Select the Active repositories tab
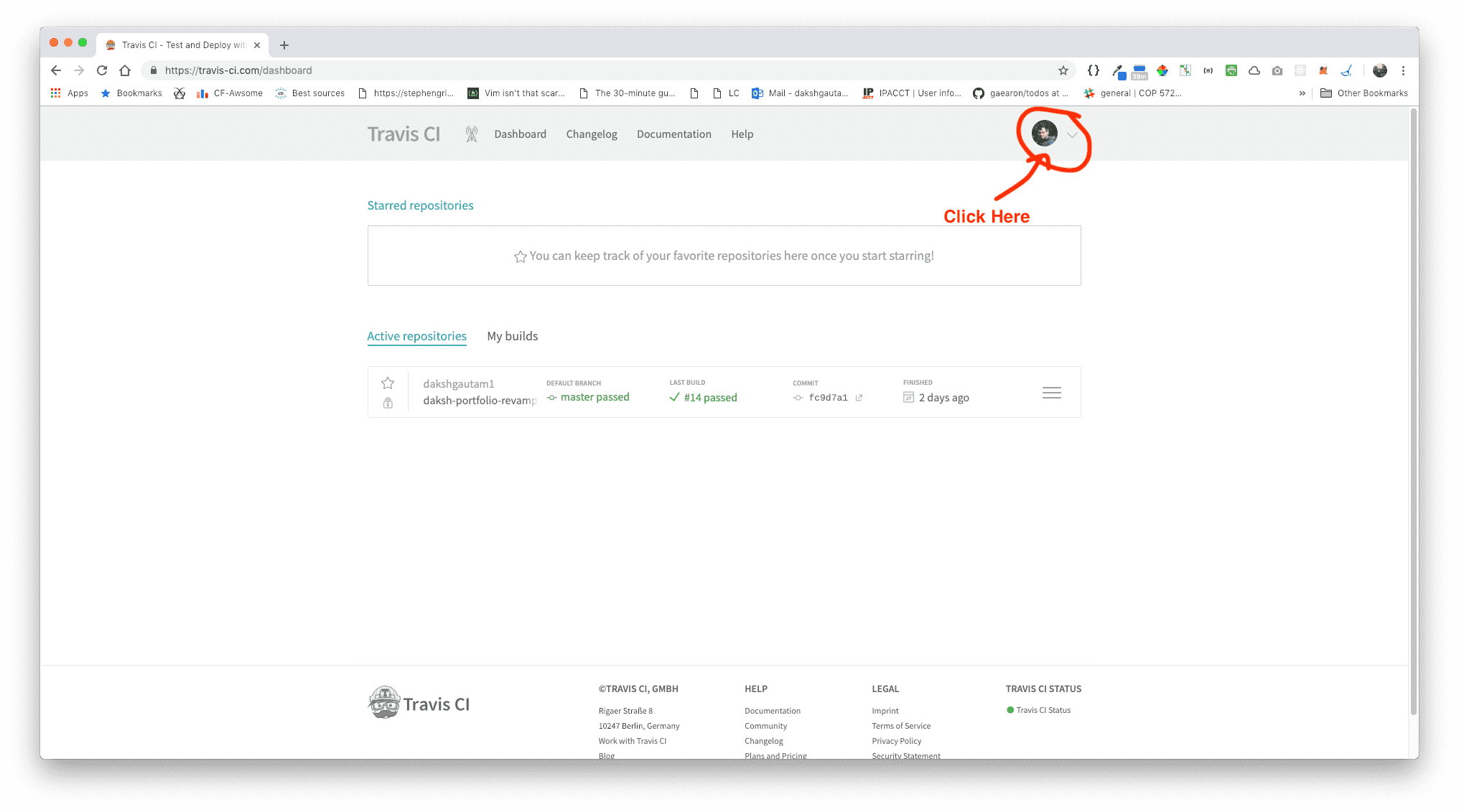This screenshot has height=812, width=1459. 416,336
